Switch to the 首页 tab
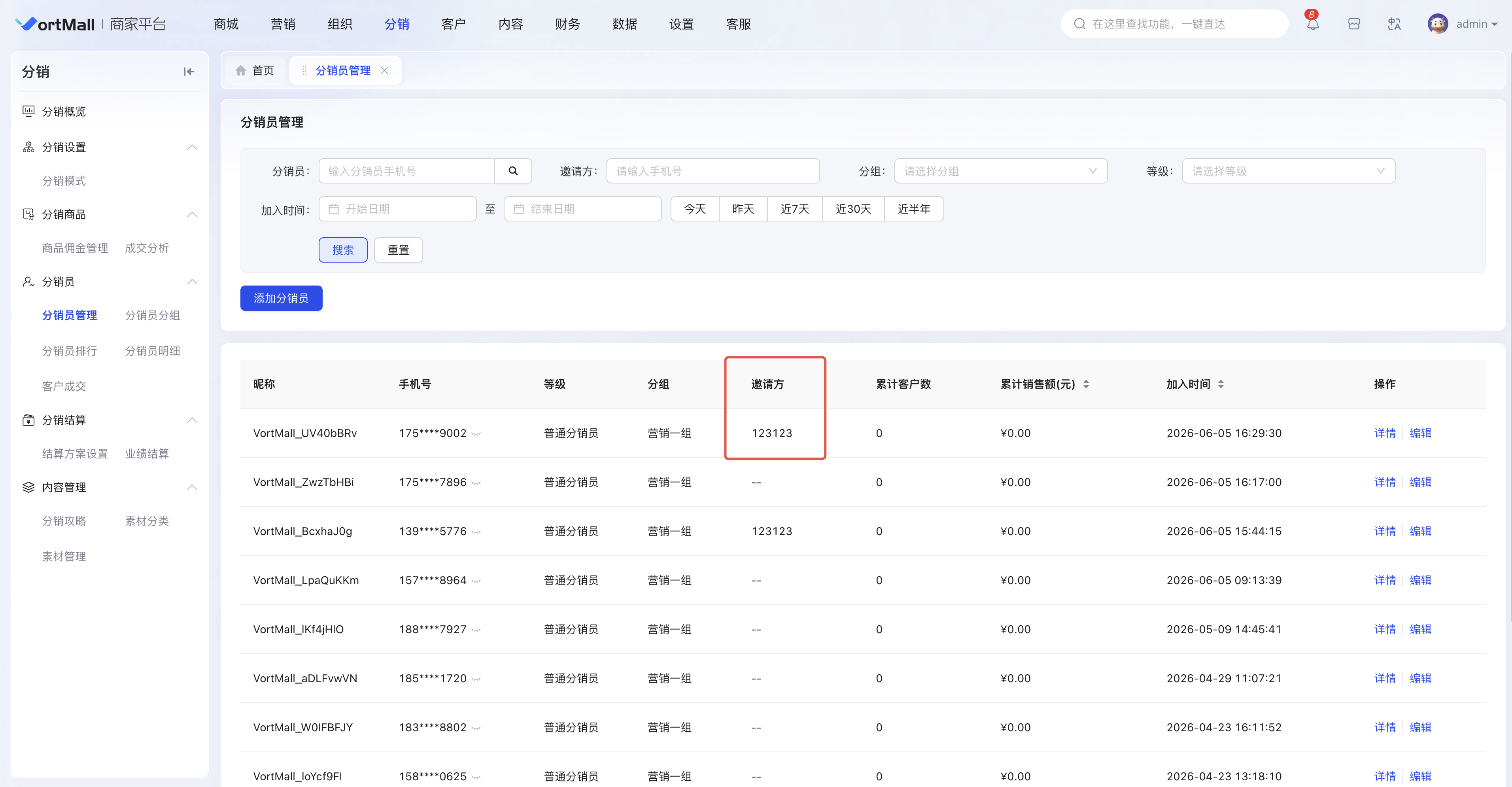 (255, 70)
